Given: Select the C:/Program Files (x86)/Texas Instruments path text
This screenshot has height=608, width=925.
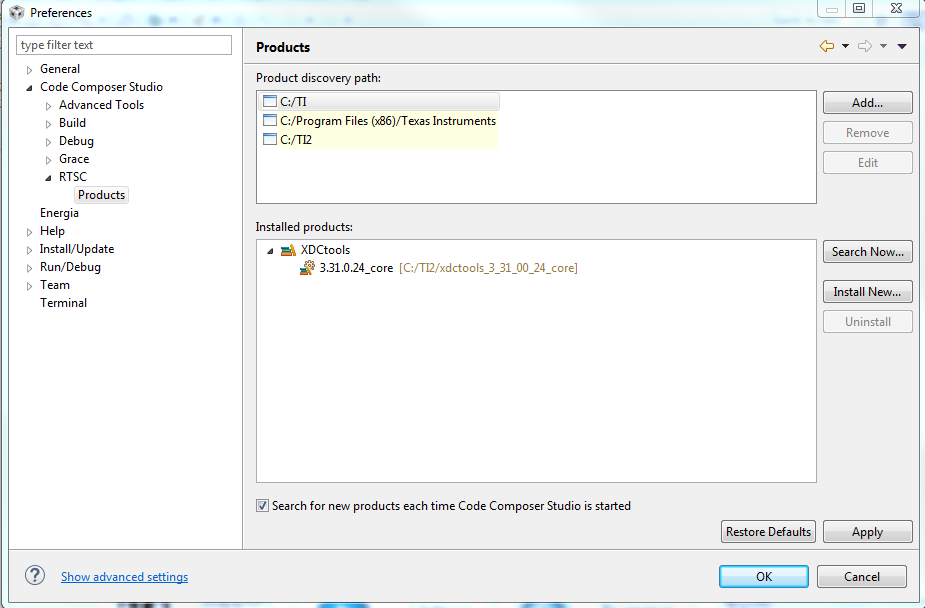Looking at the screenshot, I should tap(388, 121).
